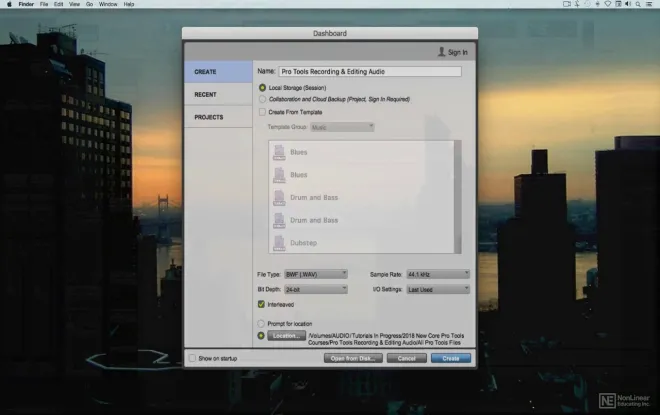The image size is (660, 415).
Task: Open the Bit Depth dropdown
Action: (x=316, y=289)
